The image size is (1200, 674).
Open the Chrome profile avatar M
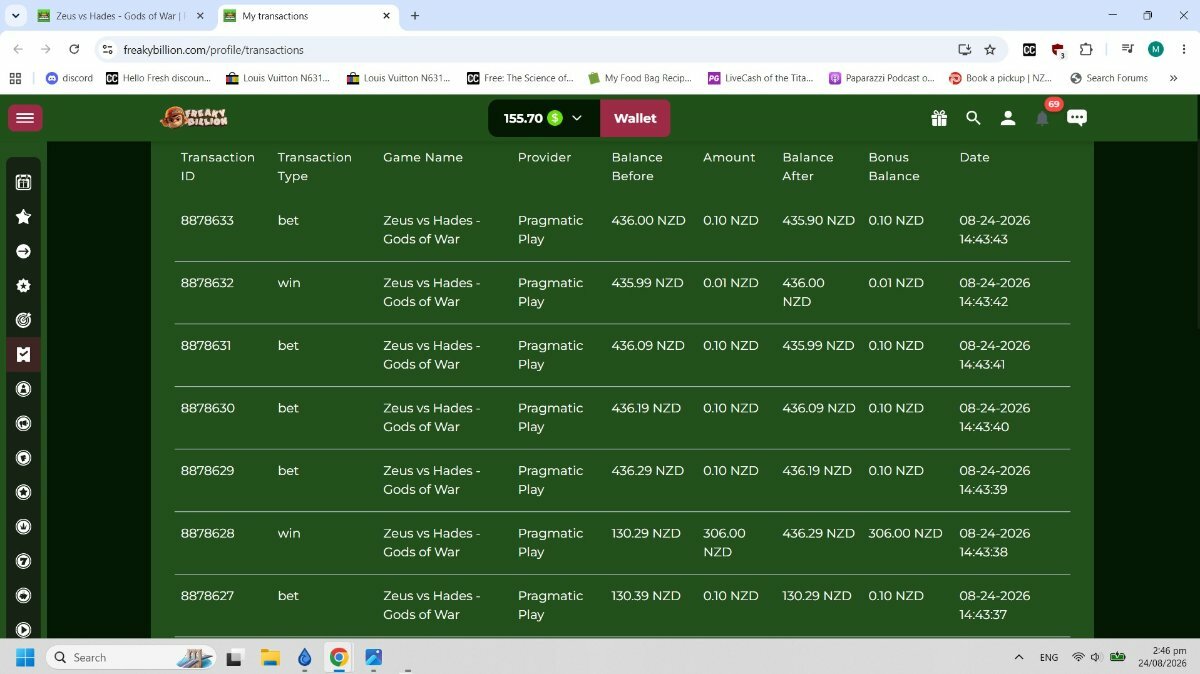click(x=1156, y=49)
